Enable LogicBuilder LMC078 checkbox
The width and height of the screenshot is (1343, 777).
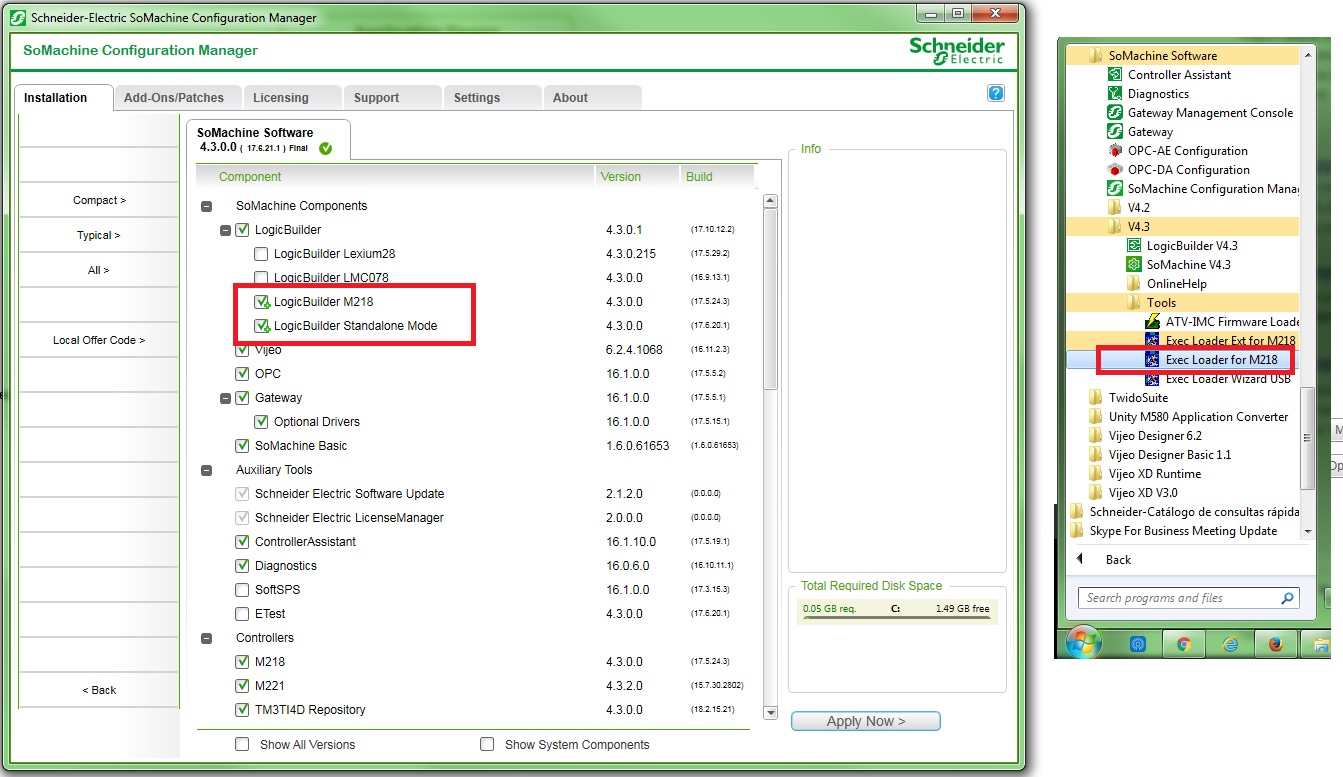[x=261, y=278]
